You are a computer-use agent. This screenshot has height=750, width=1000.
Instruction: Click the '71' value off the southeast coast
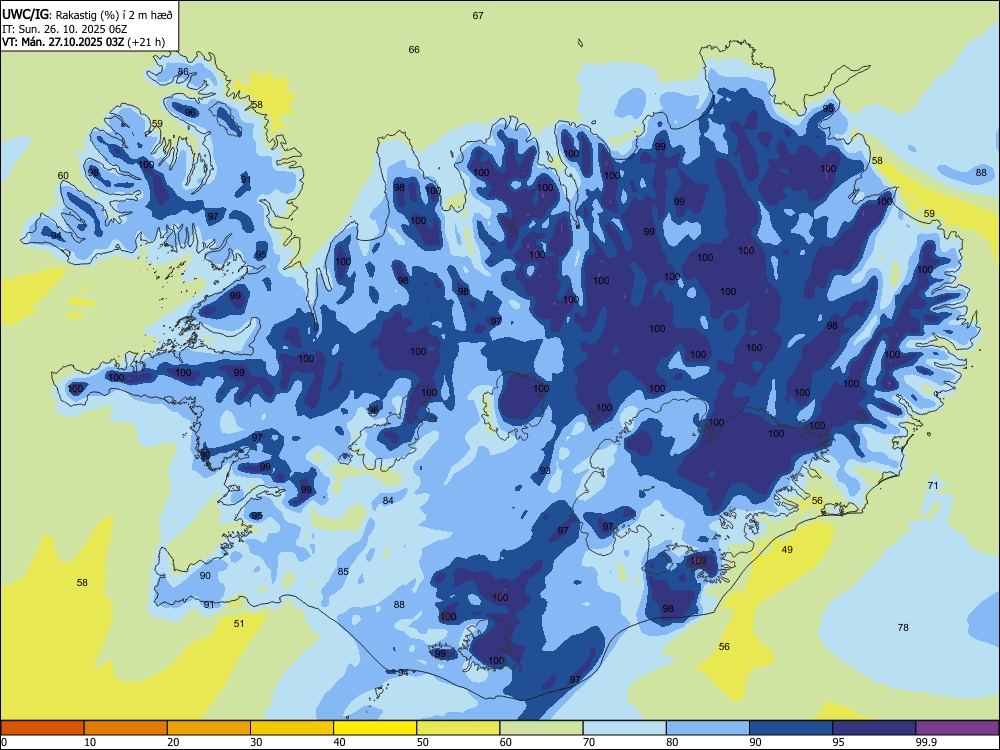click(932, 485)
